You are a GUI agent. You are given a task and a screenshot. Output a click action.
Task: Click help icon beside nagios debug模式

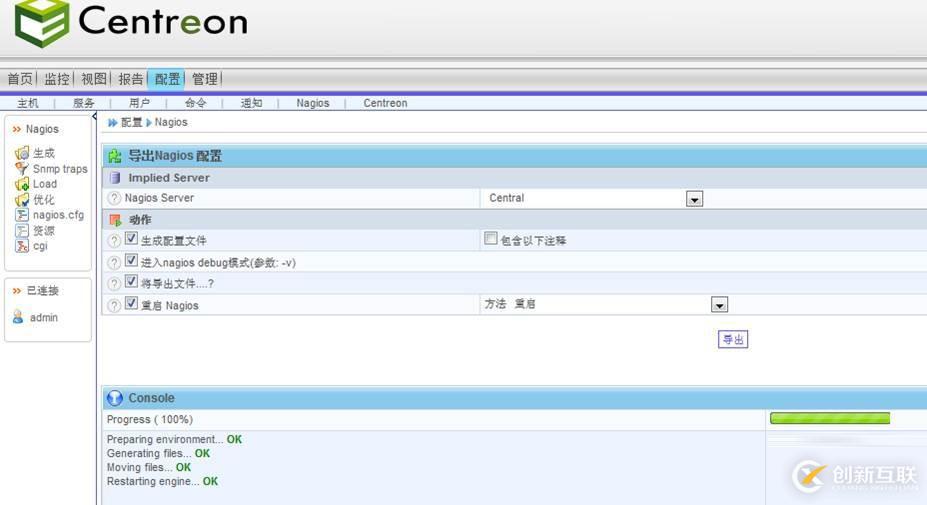tap(114, 263)
